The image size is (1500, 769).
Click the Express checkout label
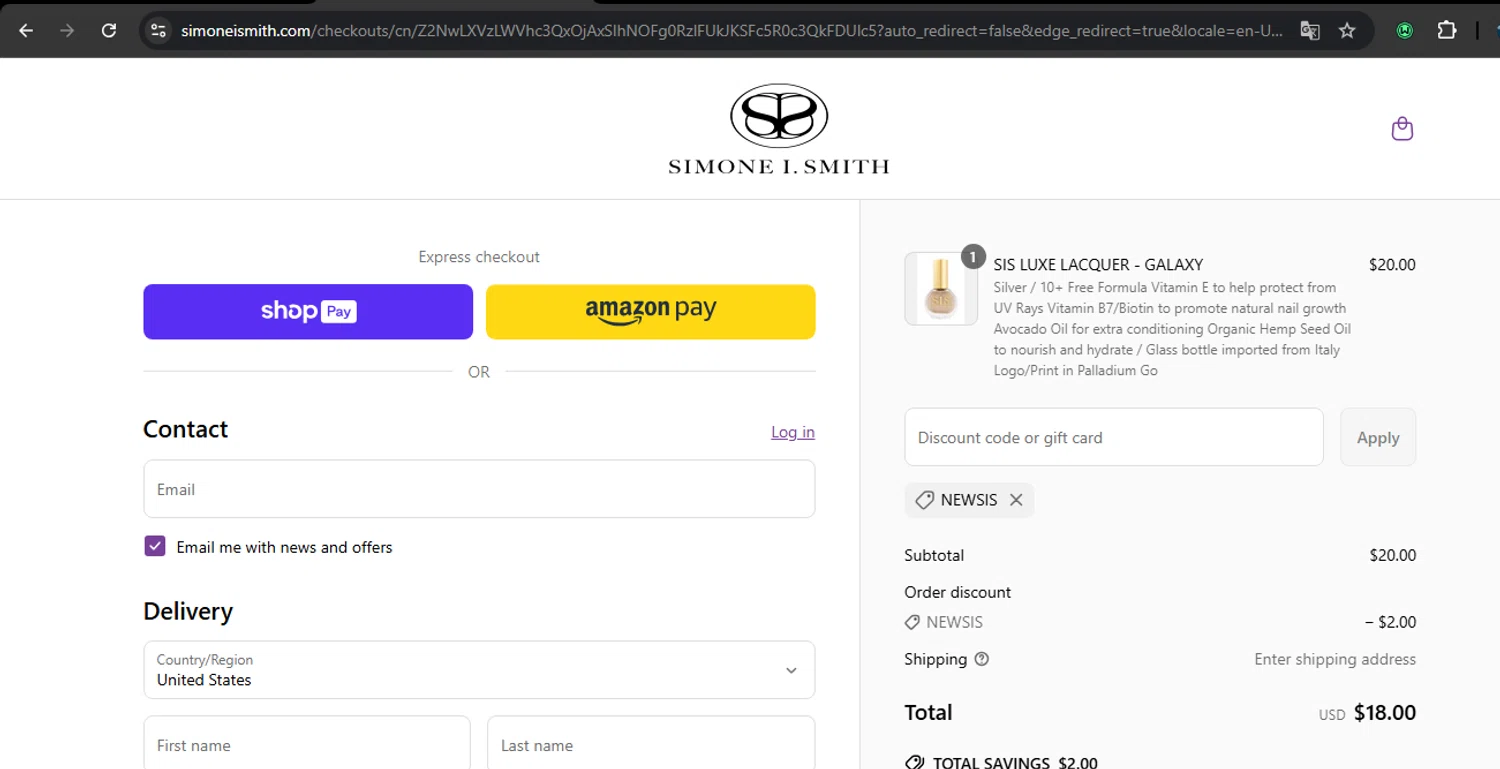click(479, 257)
